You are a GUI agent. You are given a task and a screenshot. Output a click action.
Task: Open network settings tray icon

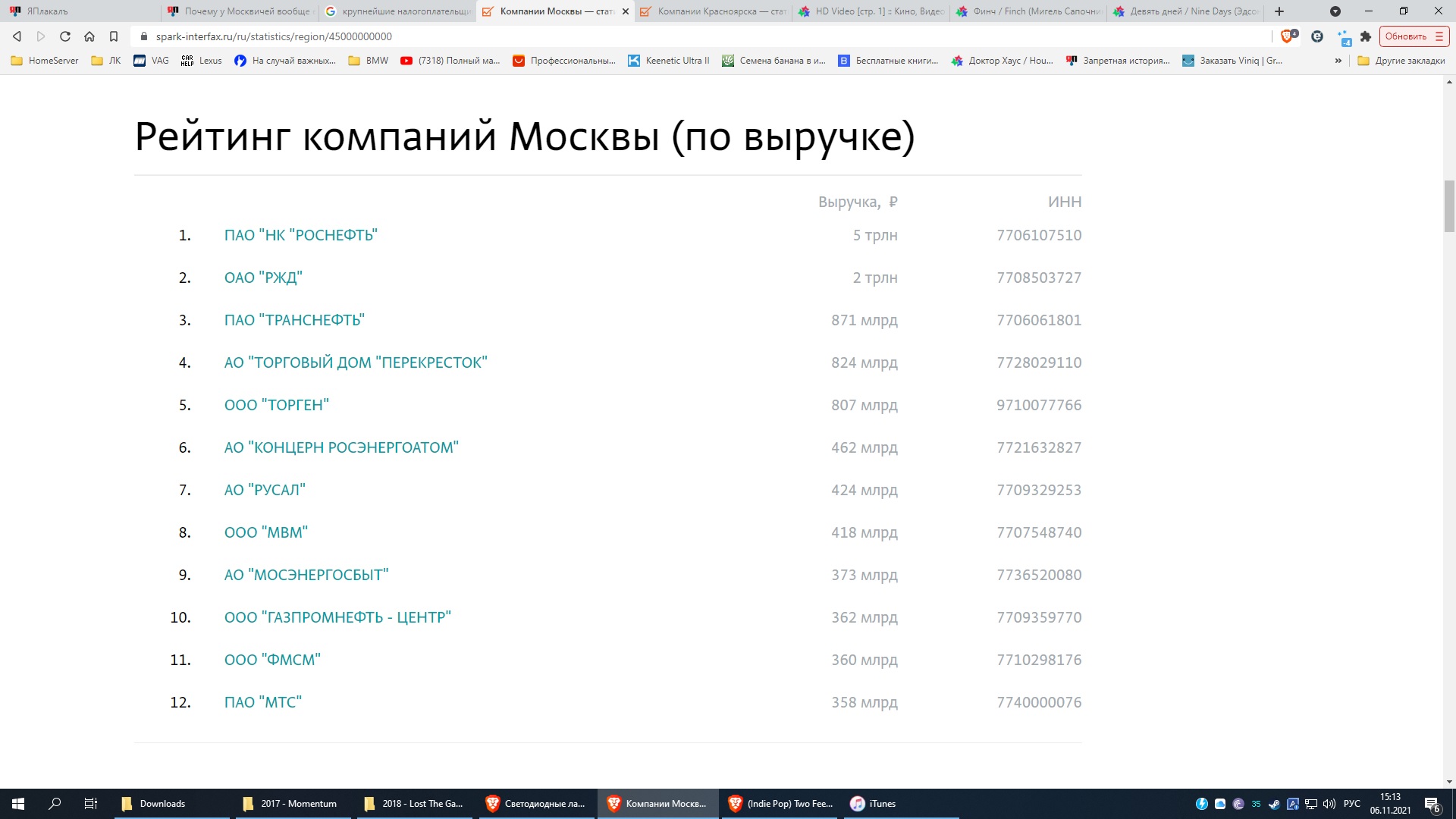click(x=1310, y=804)
